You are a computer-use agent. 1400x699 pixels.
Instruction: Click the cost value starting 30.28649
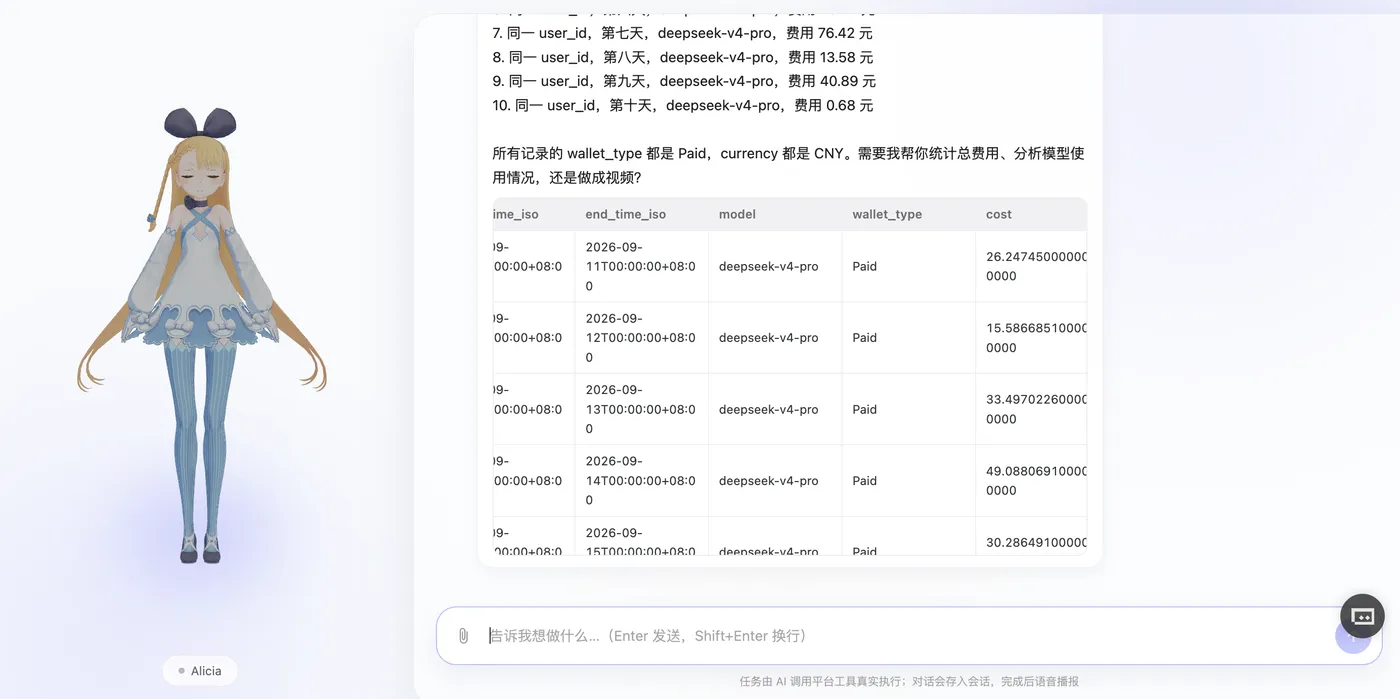(1036, 543)
